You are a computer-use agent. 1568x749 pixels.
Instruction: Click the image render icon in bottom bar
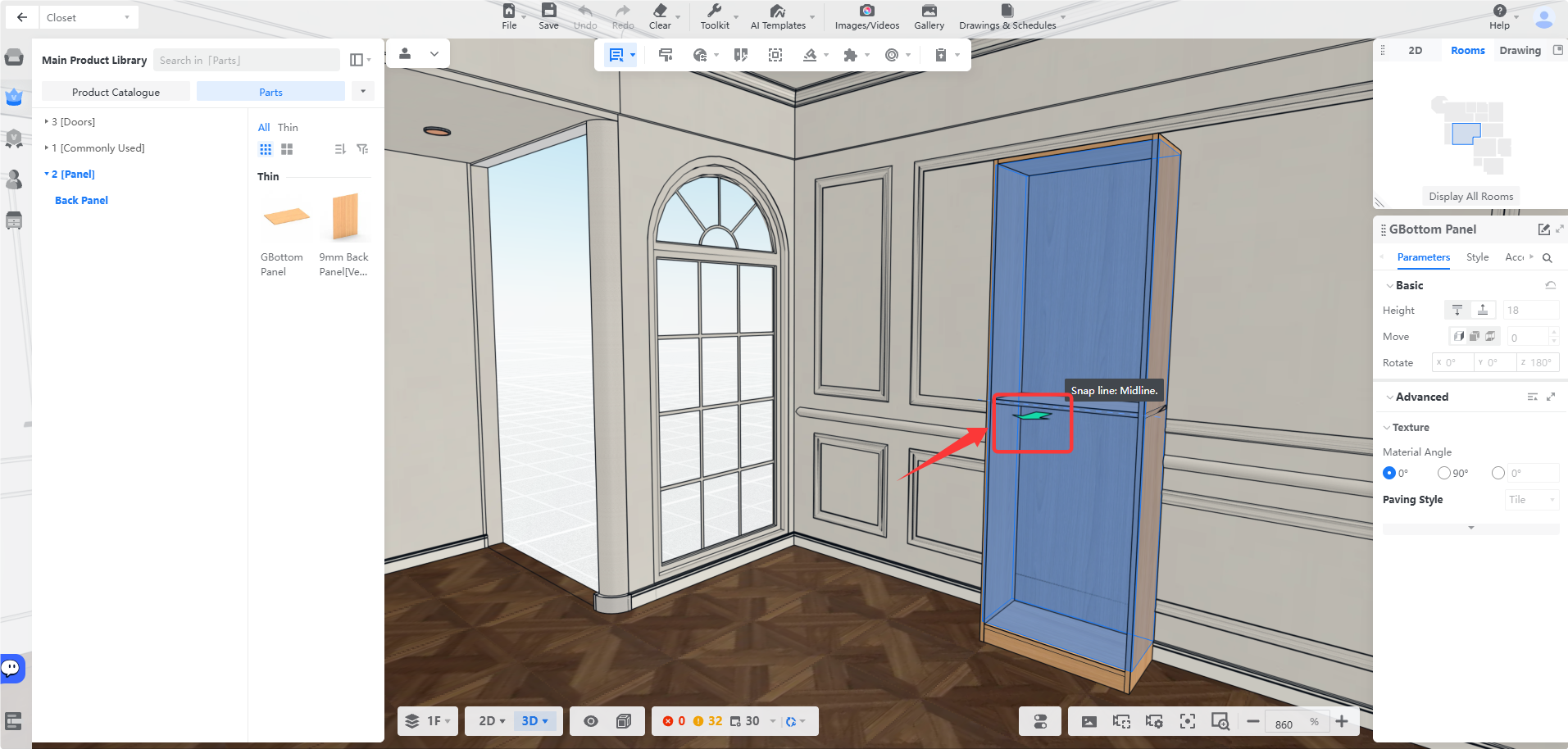click(x=1089, y=721)
